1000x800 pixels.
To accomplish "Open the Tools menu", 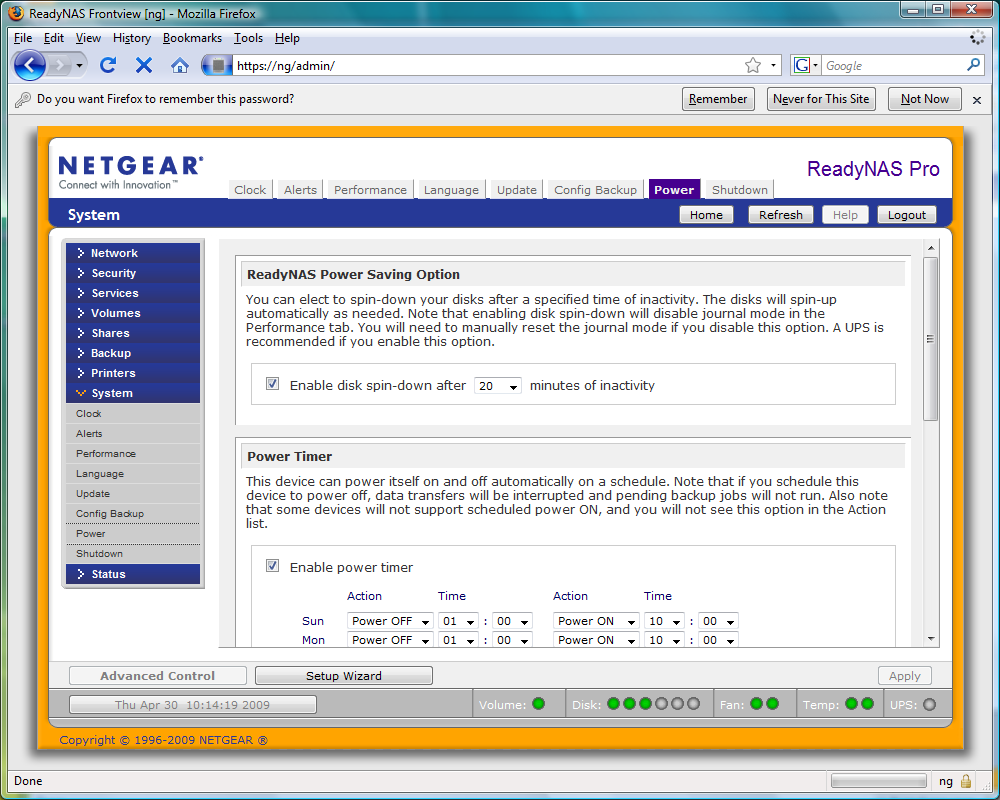I will (248, 38).
